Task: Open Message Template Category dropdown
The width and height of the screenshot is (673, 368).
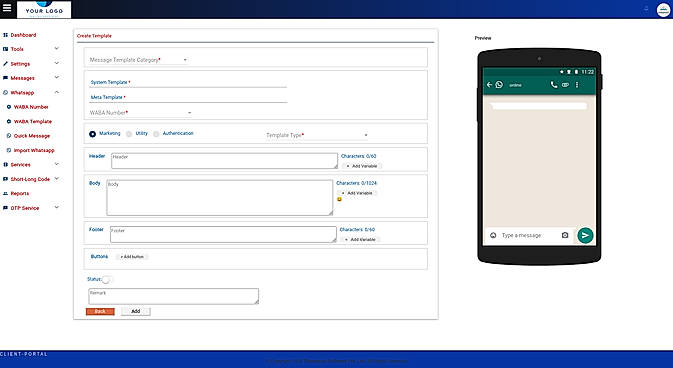Action: point(138,60)
